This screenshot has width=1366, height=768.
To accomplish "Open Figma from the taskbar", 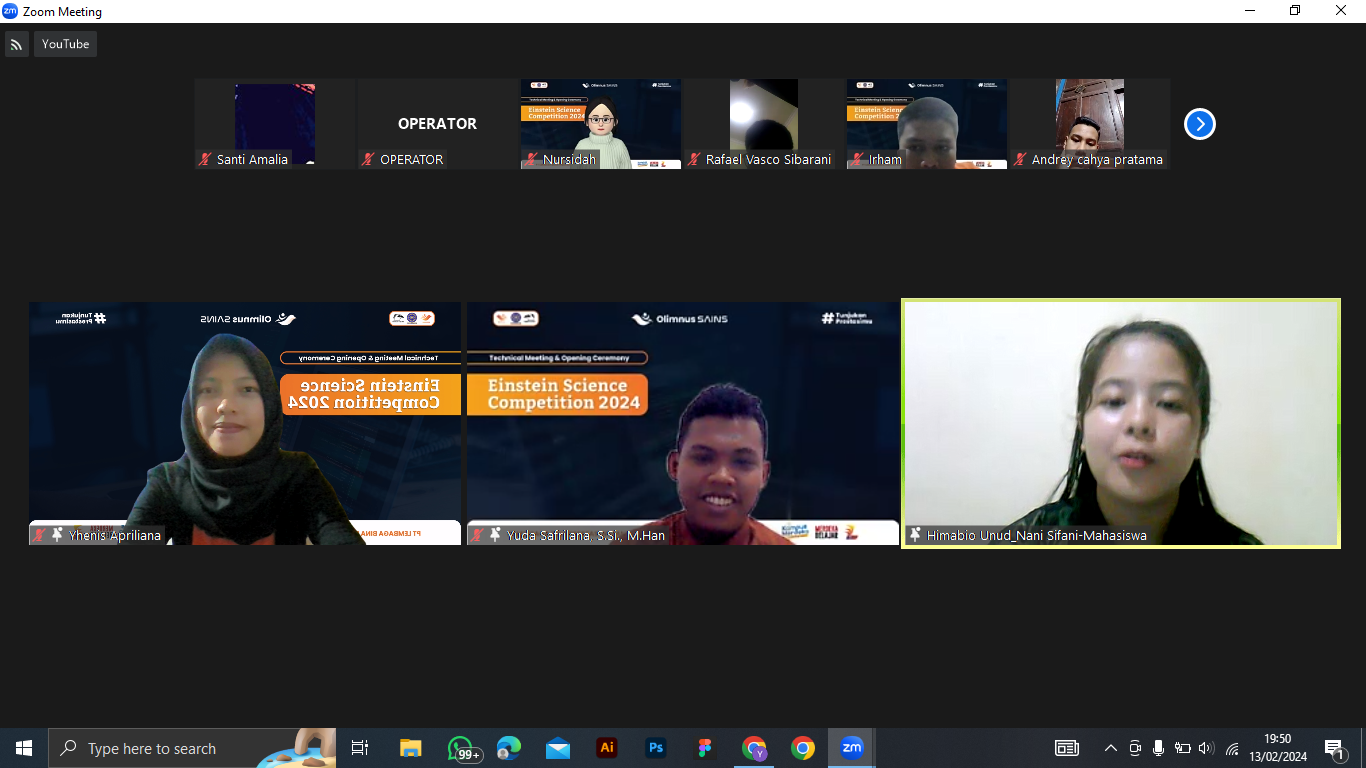I will point(705,748).
